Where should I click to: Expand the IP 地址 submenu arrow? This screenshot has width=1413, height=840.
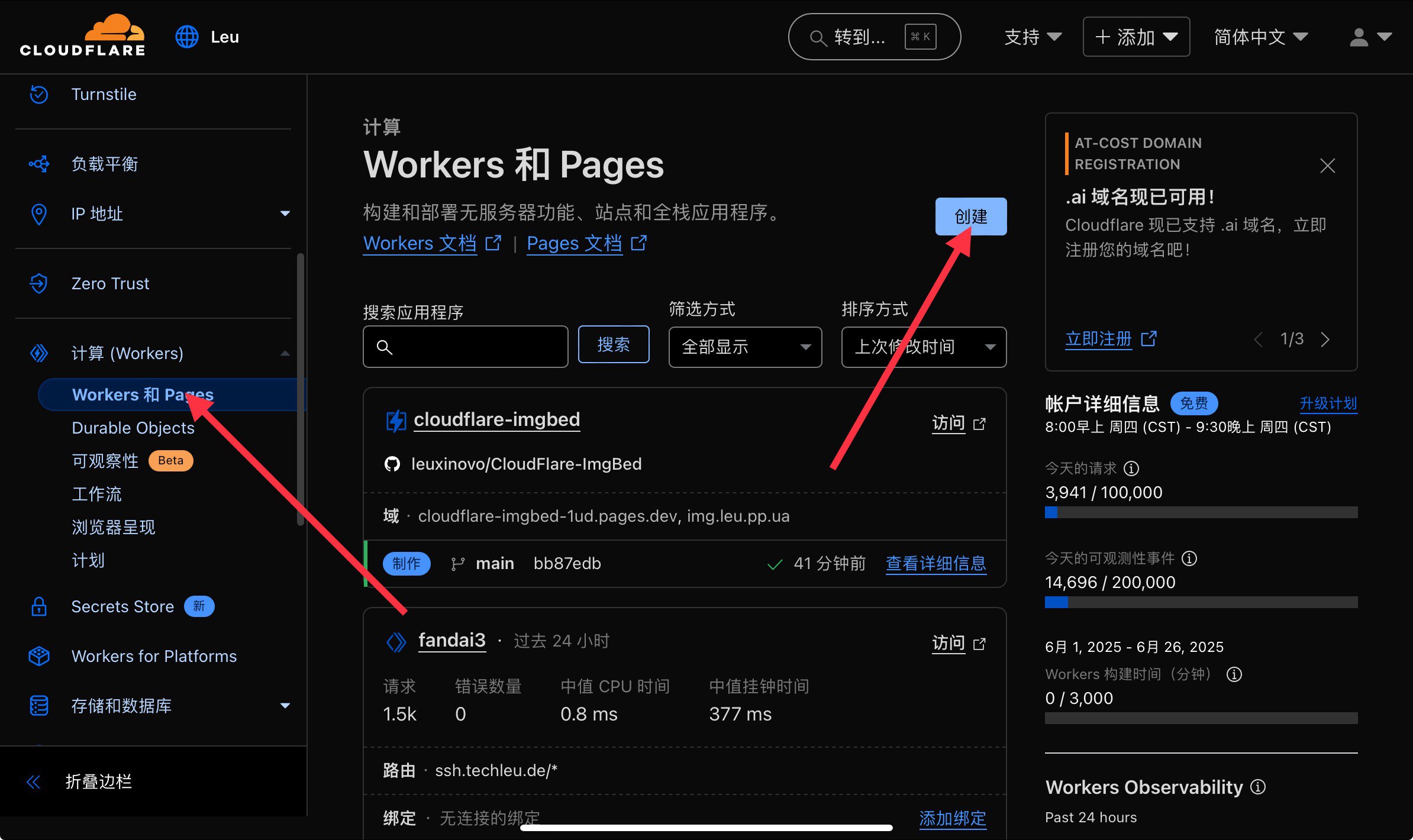pos(285,214)
